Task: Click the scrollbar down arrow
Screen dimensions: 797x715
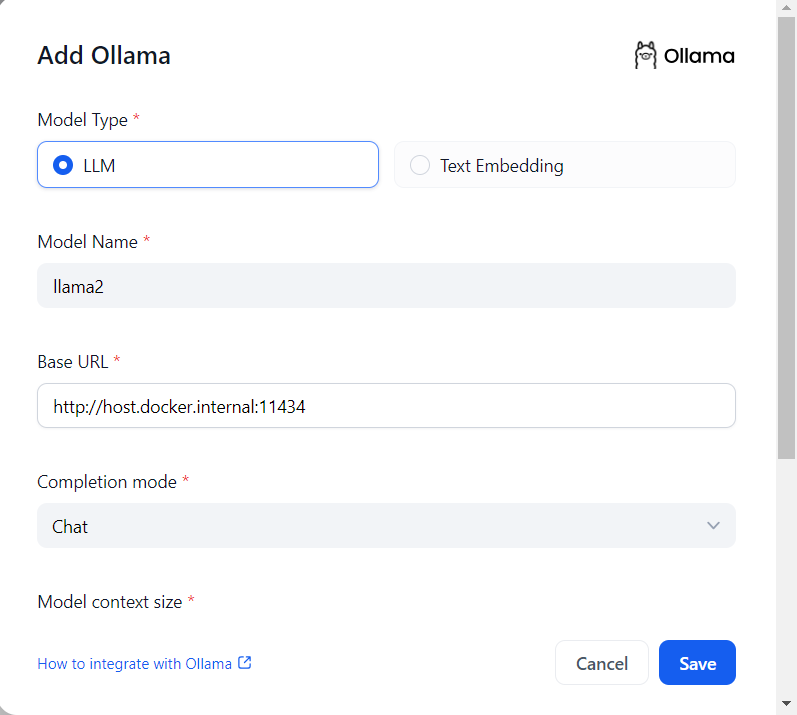Action: (787, 706)
